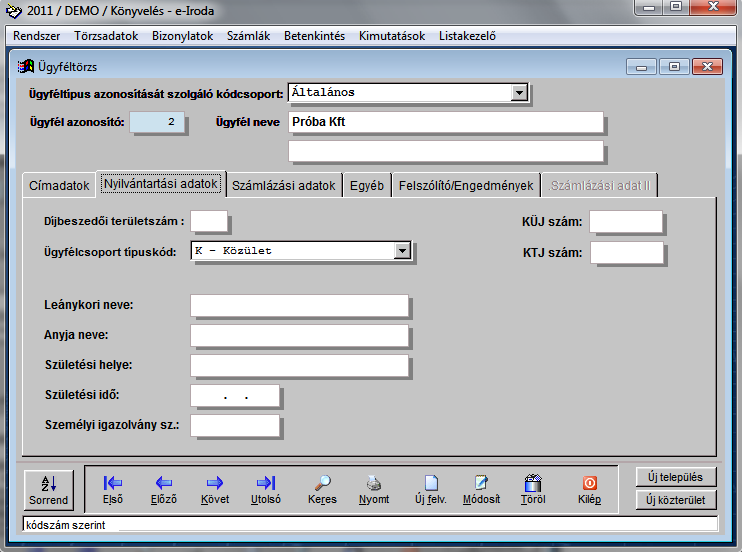
Task: Switch to the Címadatok tab
Action: click(59, 186)
